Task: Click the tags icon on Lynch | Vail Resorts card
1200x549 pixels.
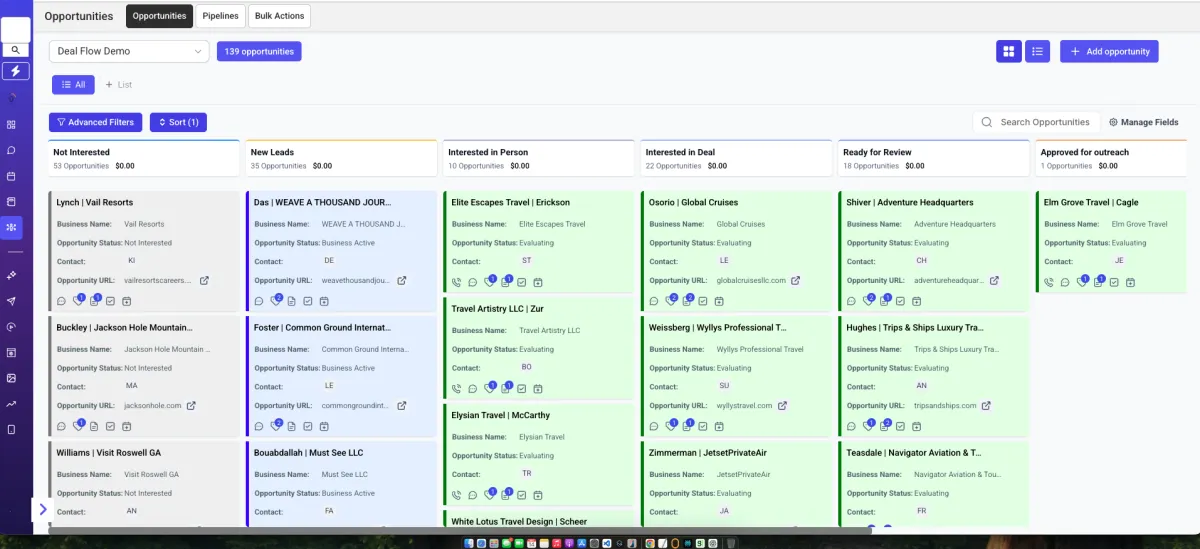Action: pos(78,301)
